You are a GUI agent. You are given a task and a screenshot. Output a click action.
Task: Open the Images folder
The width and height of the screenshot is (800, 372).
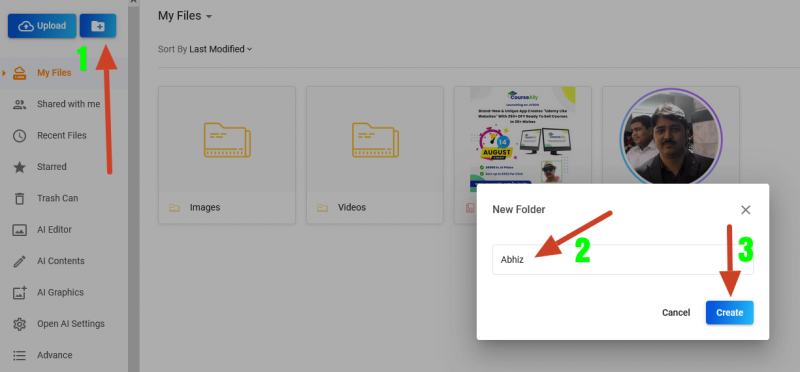coord(227,155)
